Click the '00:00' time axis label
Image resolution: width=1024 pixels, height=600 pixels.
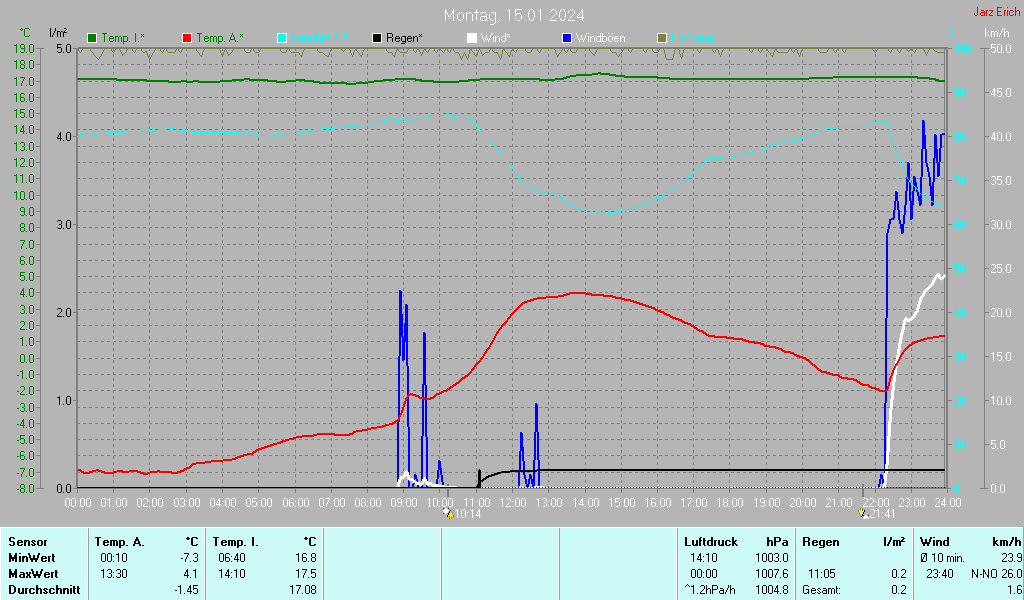tap(78, 503)
